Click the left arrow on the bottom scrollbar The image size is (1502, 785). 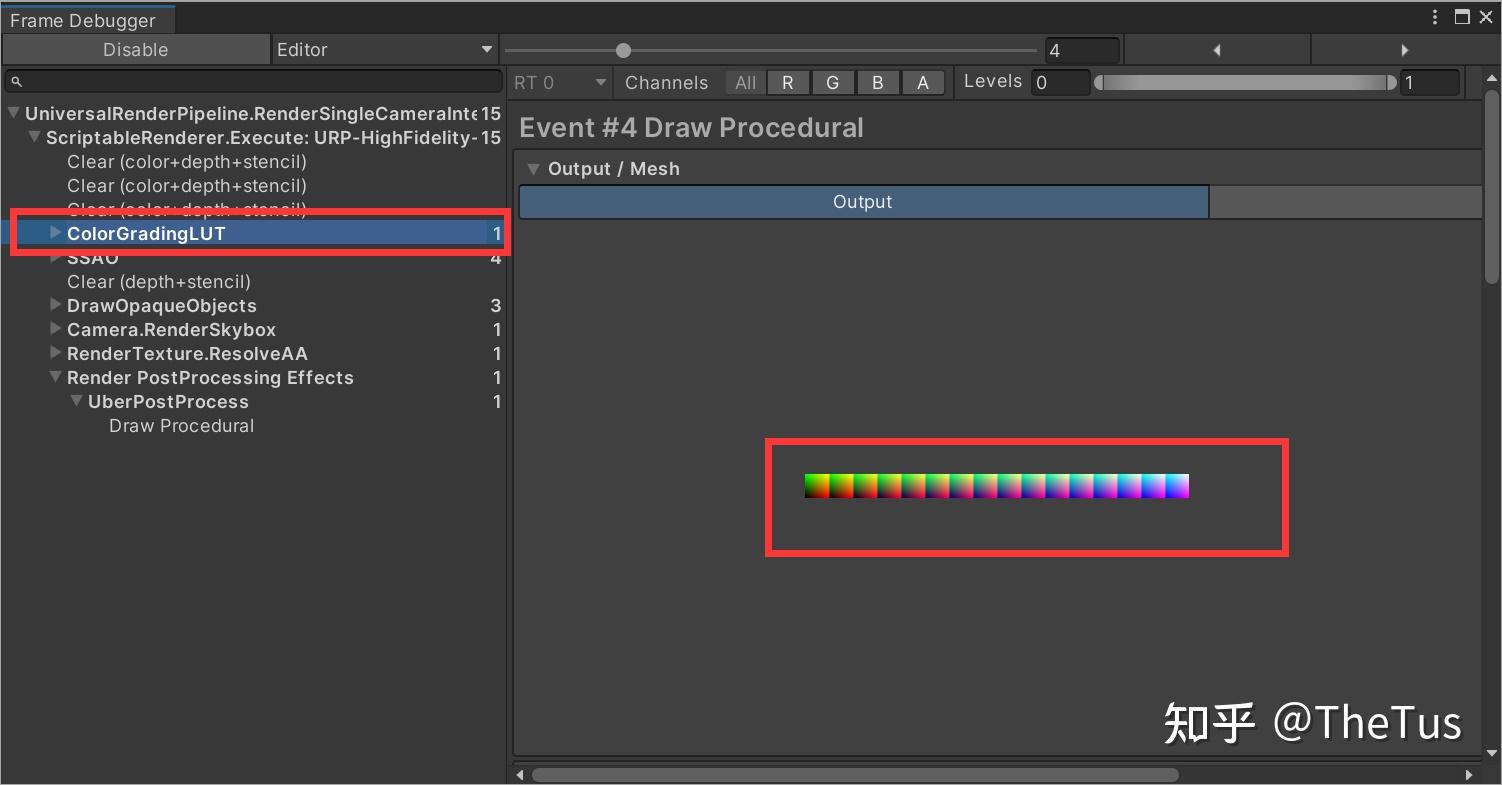519,773
